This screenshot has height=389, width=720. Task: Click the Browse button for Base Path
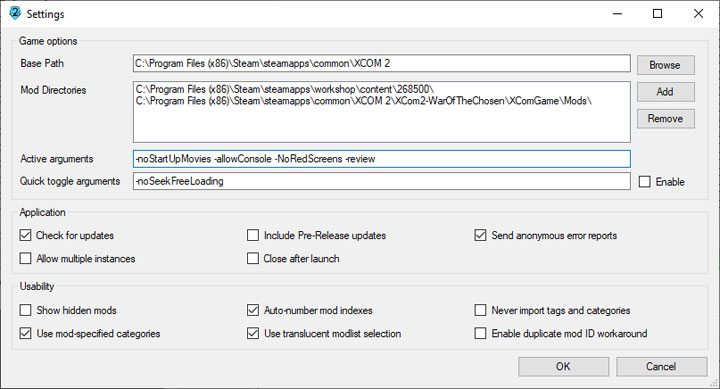tap(665, 65)
